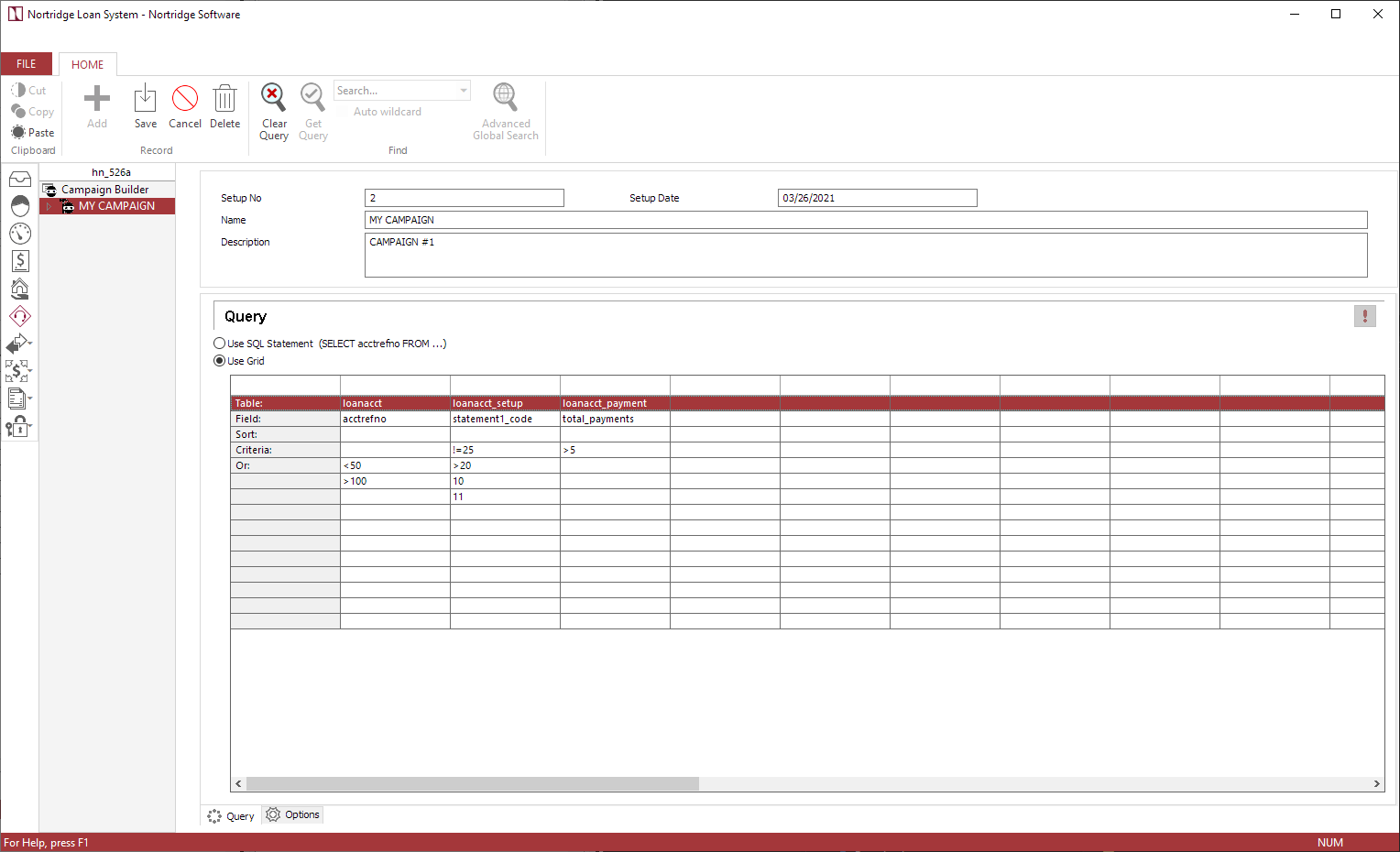Click the 'Or:' row header

pyautogui.click(x=285, y=465)
